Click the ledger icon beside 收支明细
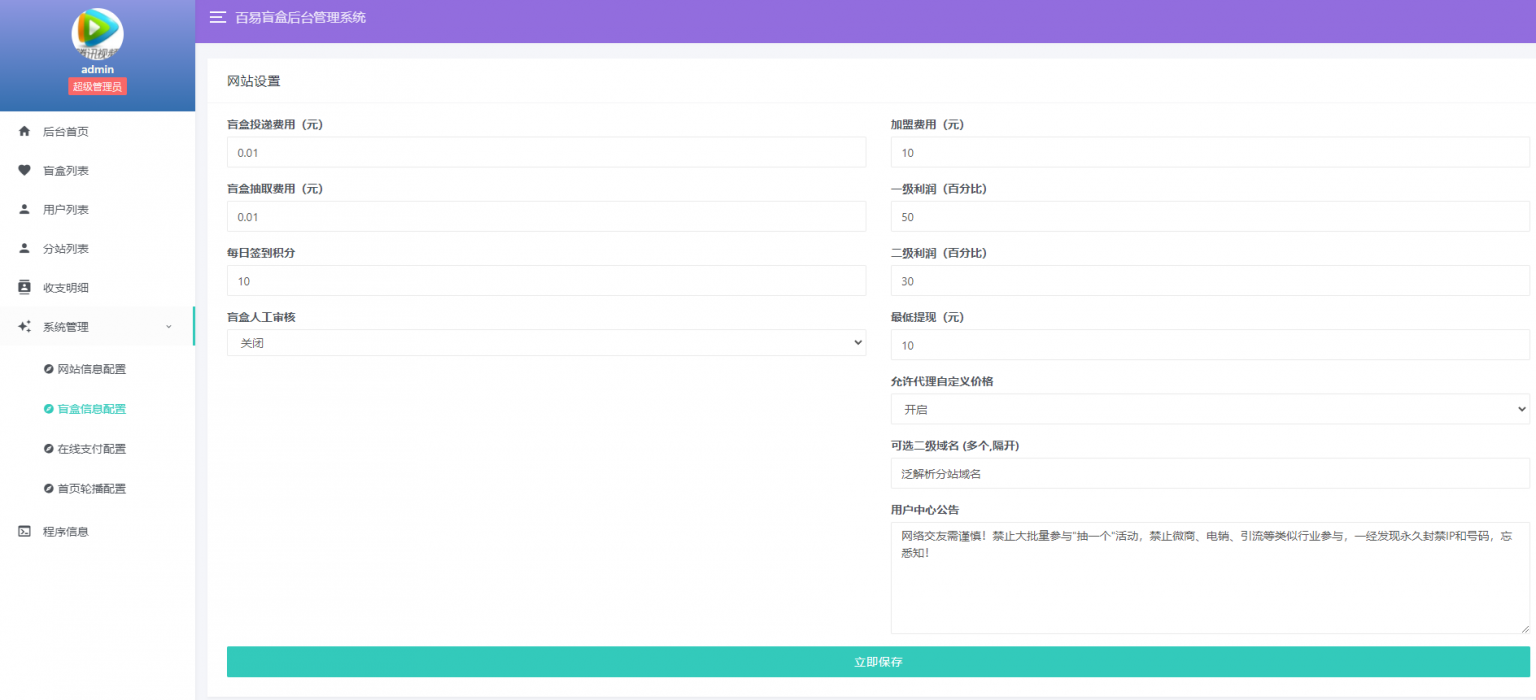 (24, 287)
